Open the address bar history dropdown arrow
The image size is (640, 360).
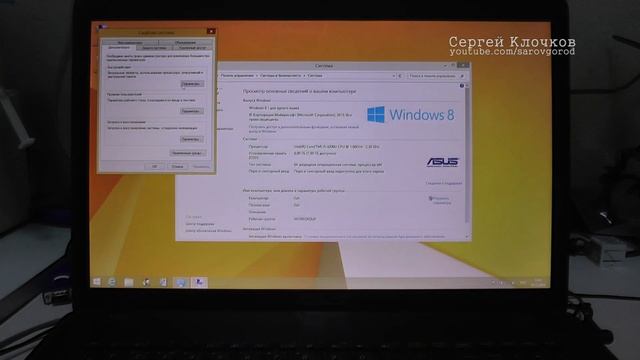pyautogui.click(x=393, y=76)
